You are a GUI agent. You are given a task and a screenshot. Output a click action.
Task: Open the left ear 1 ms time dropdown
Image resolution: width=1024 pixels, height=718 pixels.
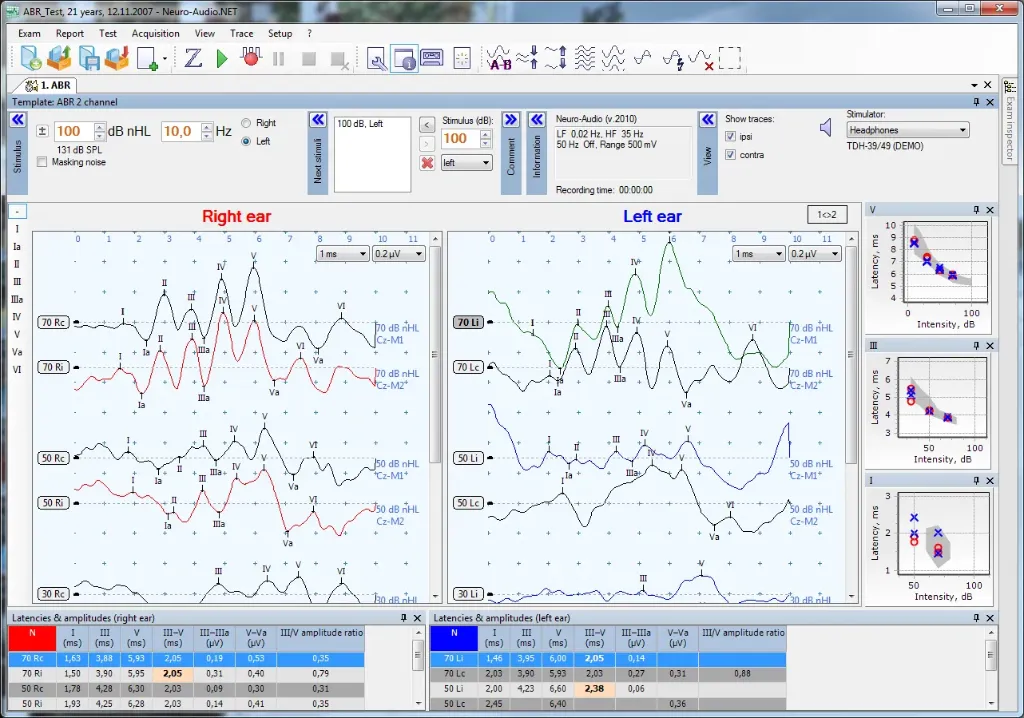click(759, 253)
